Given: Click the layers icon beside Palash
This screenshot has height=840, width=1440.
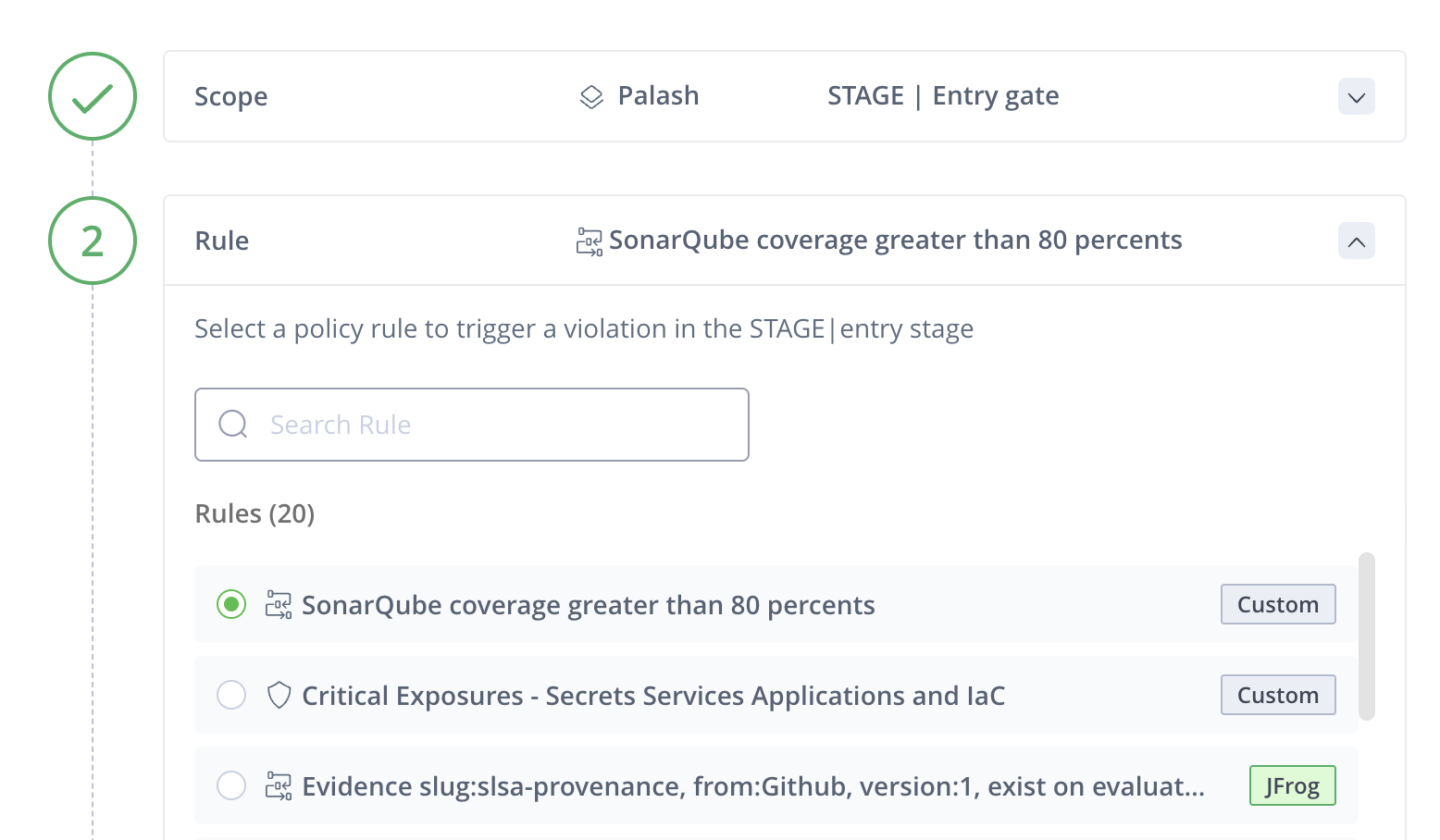Looking at the screenshot, I should coord(591,96).
